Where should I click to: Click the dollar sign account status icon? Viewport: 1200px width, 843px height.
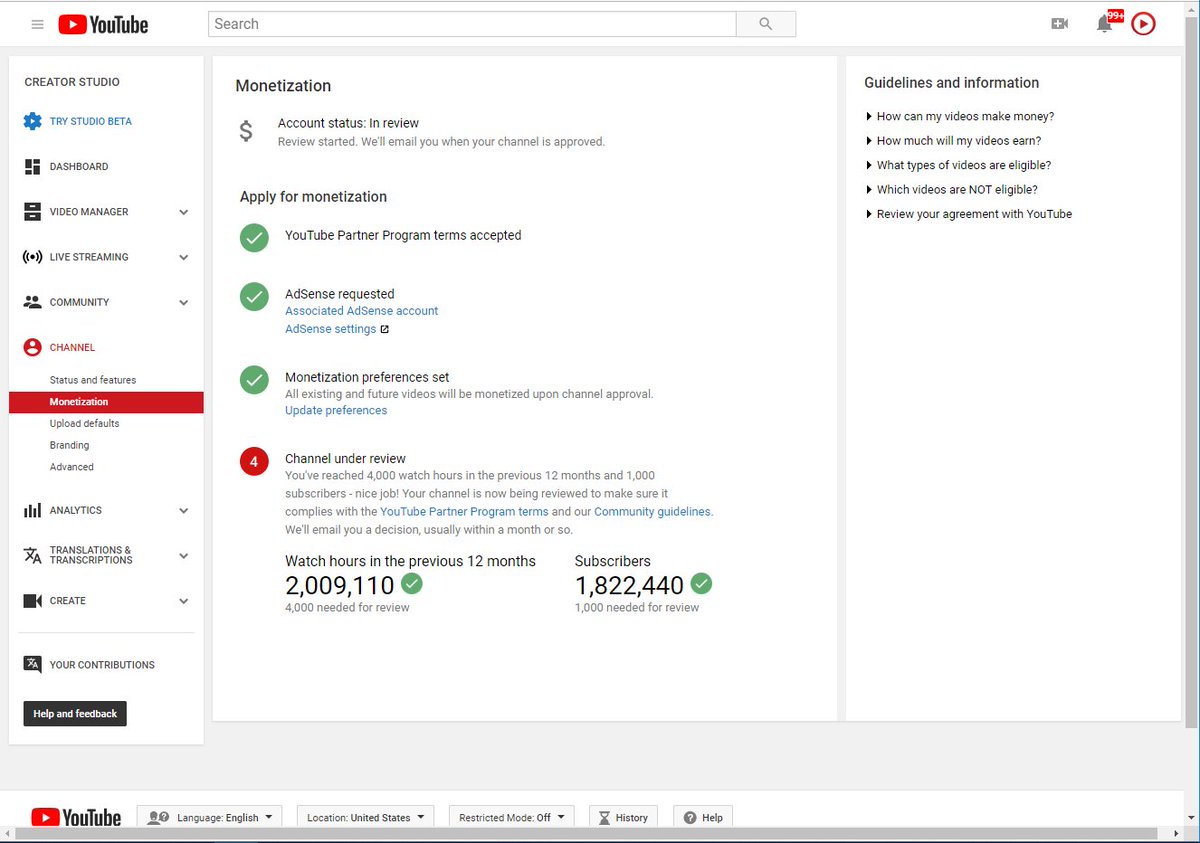click(246, 131)
